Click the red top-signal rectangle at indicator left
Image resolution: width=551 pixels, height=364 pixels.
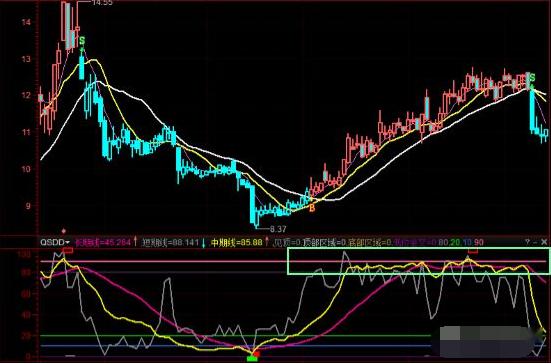(x=68, y=250)
